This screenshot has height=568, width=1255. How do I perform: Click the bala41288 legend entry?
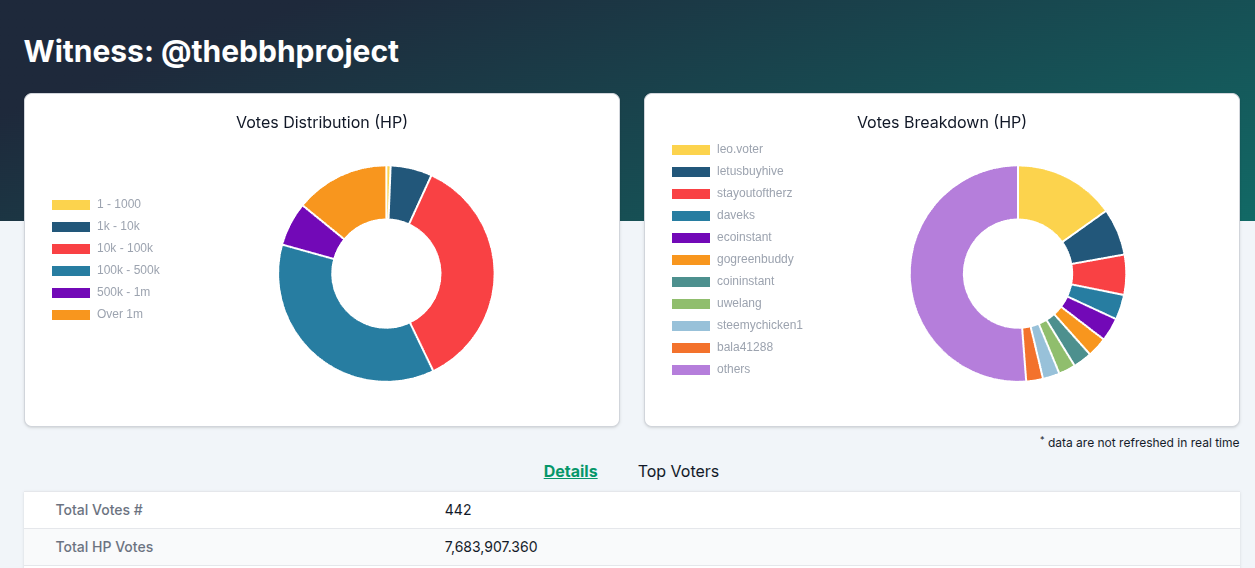coord(722,347)
